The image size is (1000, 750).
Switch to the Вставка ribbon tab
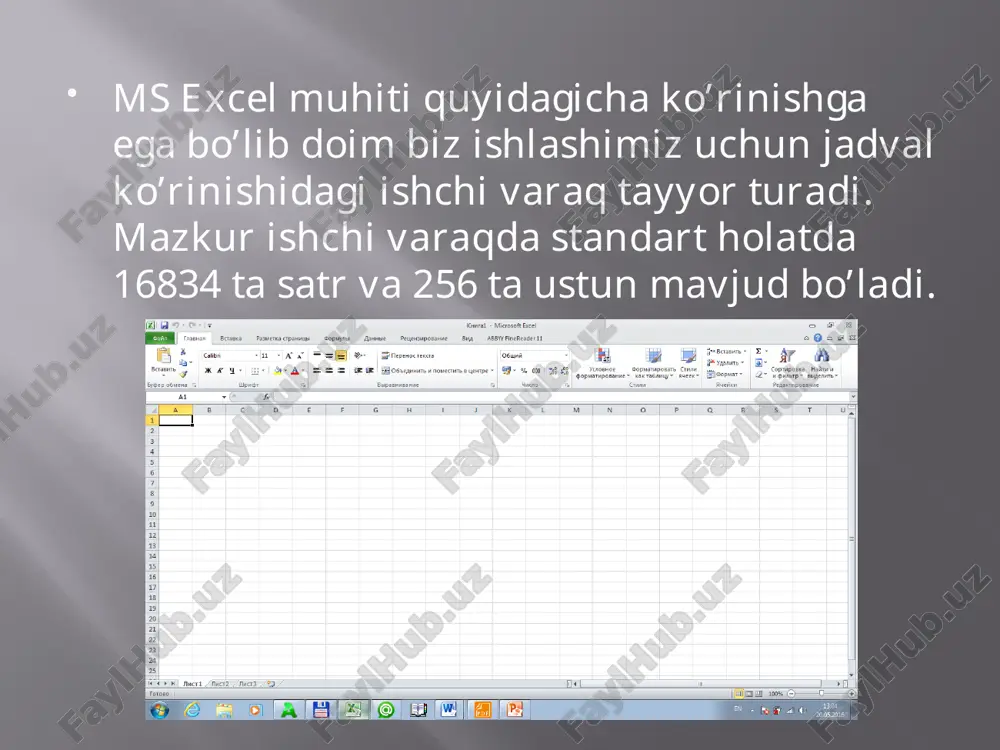tap(231, 339)
